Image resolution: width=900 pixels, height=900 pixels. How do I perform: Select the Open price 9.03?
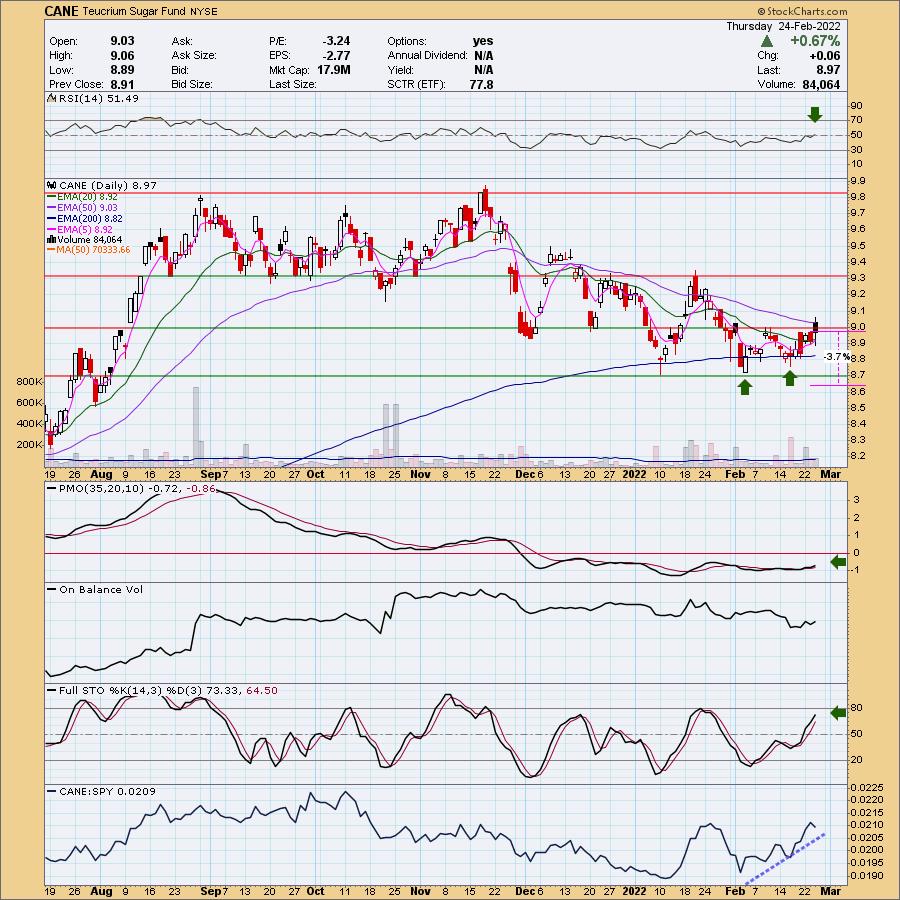(x=122, y=41)
